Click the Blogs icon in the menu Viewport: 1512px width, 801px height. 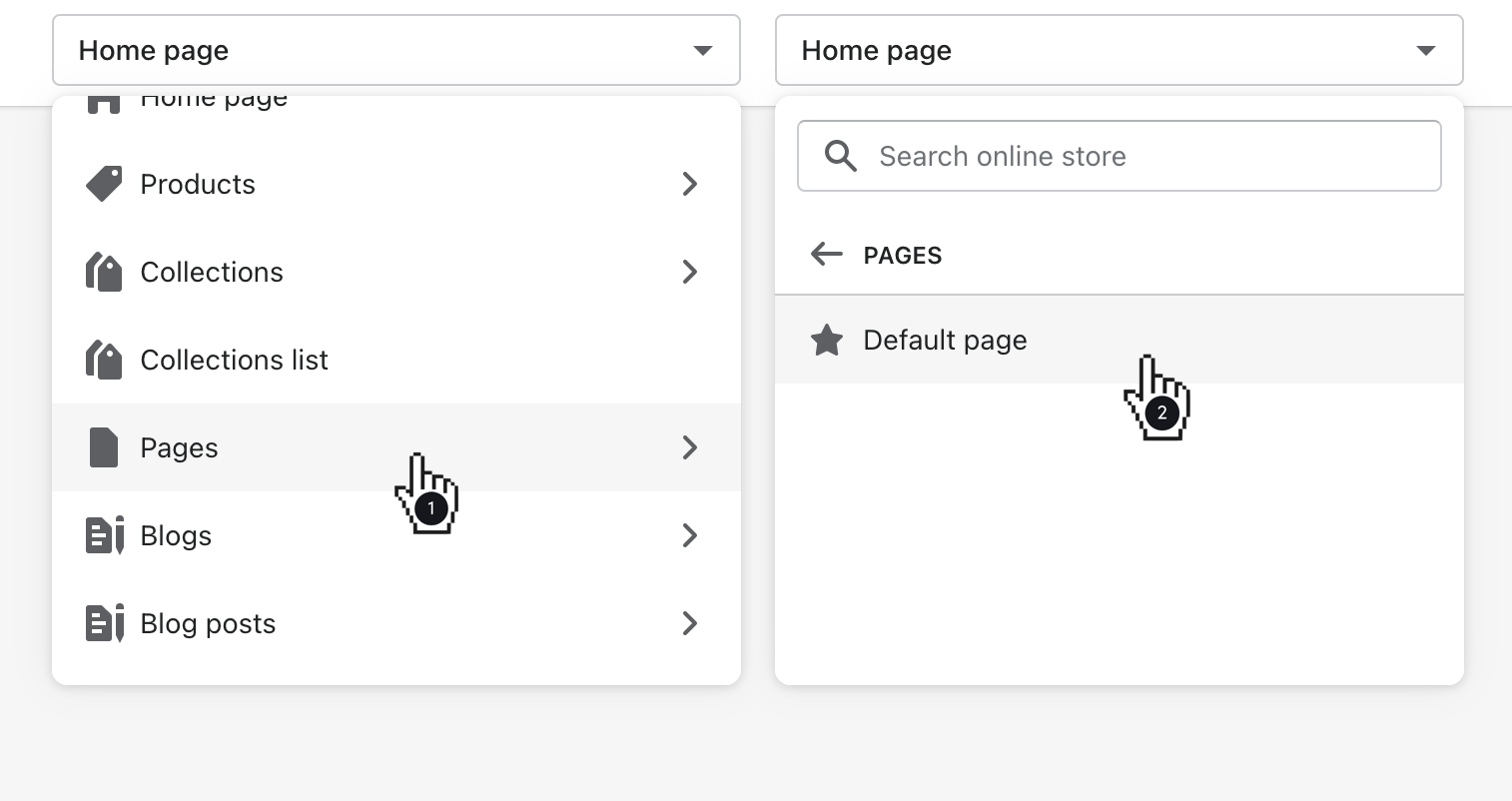pyautogui.click(x=103, y=535)
